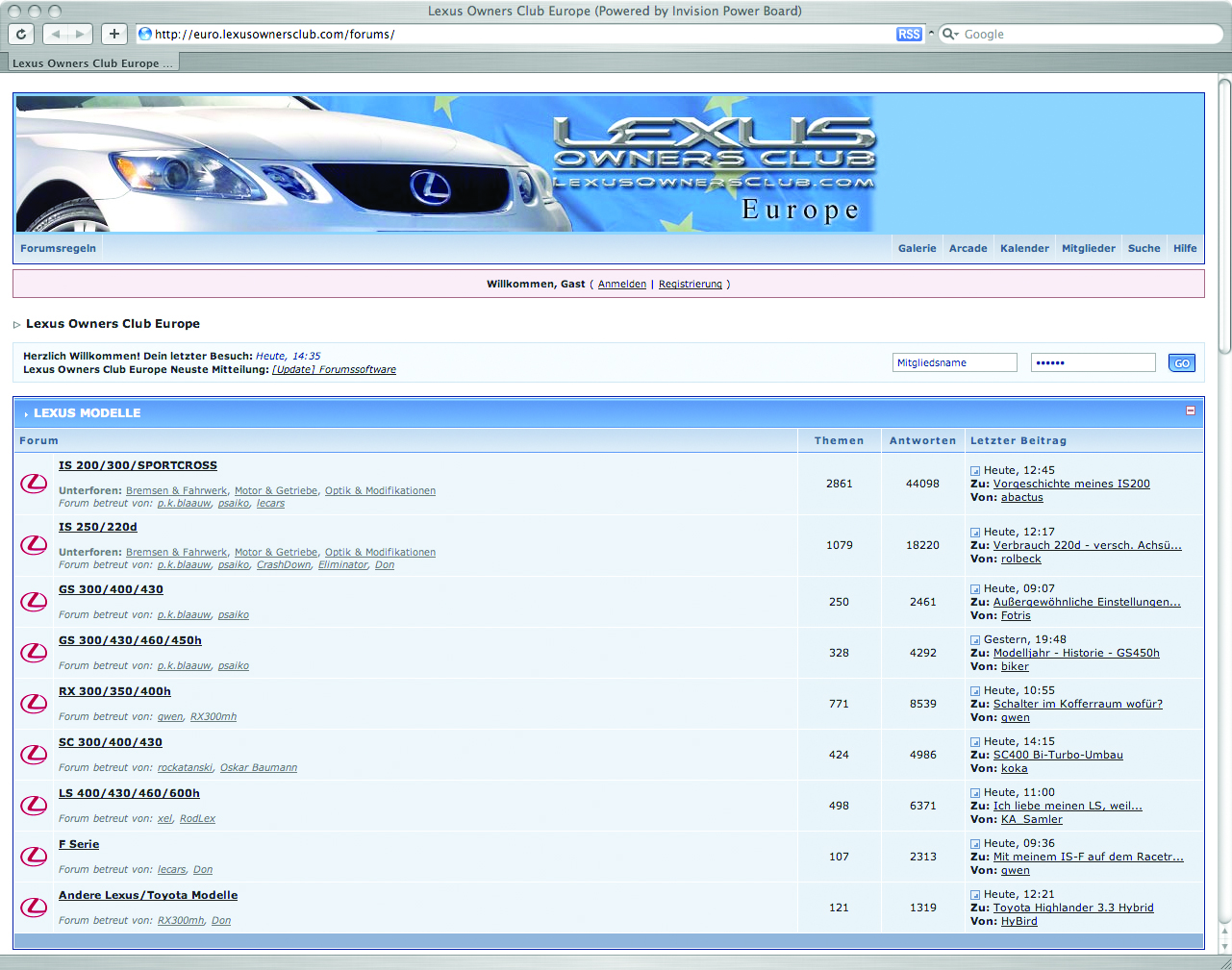Open thread Toyota Highlander 3.3 Hybrid

1073,908
